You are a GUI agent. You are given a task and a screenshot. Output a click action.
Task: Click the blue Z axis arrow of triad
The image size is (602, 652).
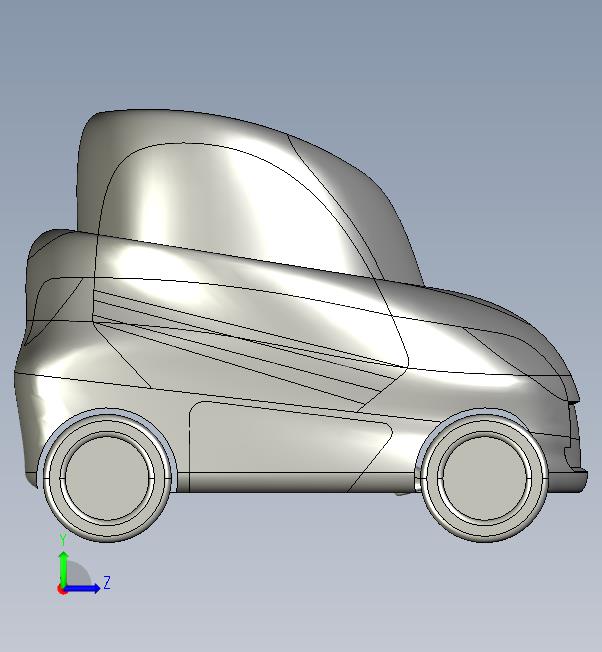(x=82, y=588)
